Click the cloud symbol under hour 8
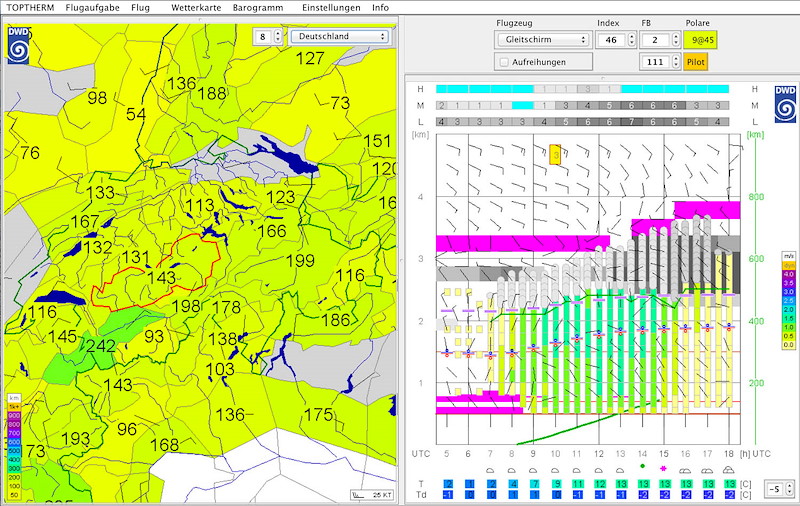This screenshot has width=800, height=506. click(512, 470)
